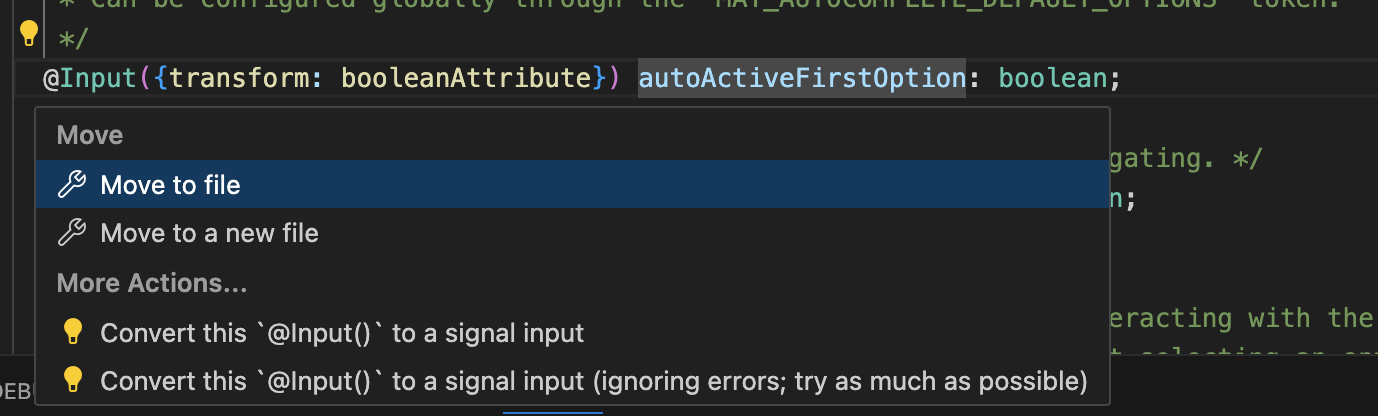Viewport: 1378px width, 416px height.
Task: Convert this @Input() to a signal input
Action: click(342, 332)
